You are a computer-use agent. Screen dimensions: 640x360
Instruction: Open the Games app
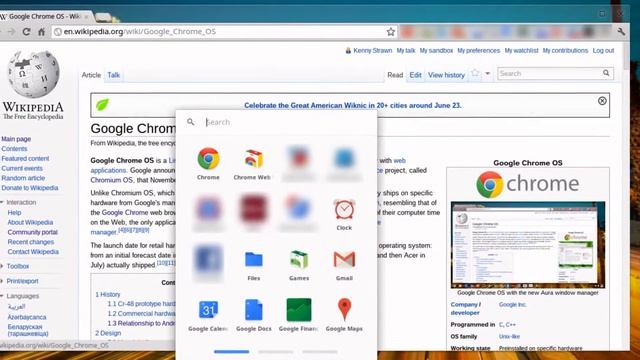(299, 265)
